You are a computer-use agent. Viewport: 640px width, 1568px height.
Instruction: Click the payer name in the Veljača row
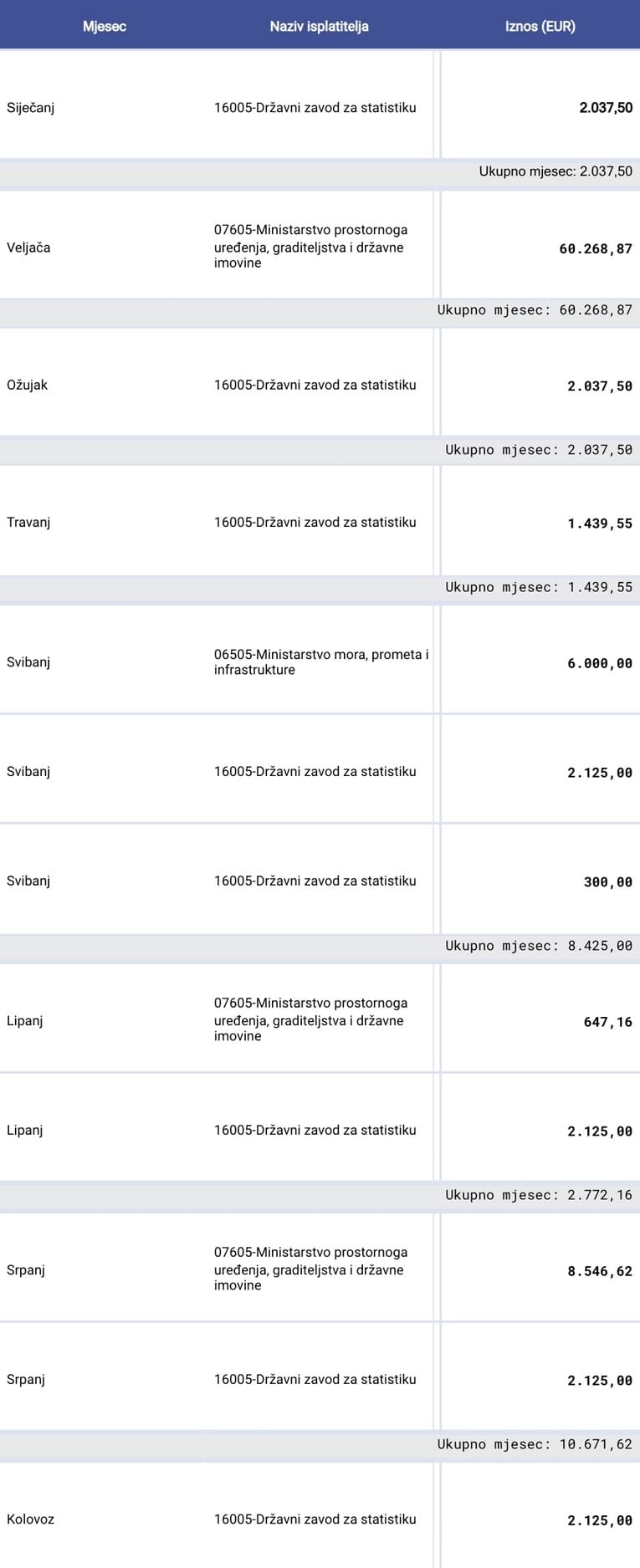pos(310,247)
